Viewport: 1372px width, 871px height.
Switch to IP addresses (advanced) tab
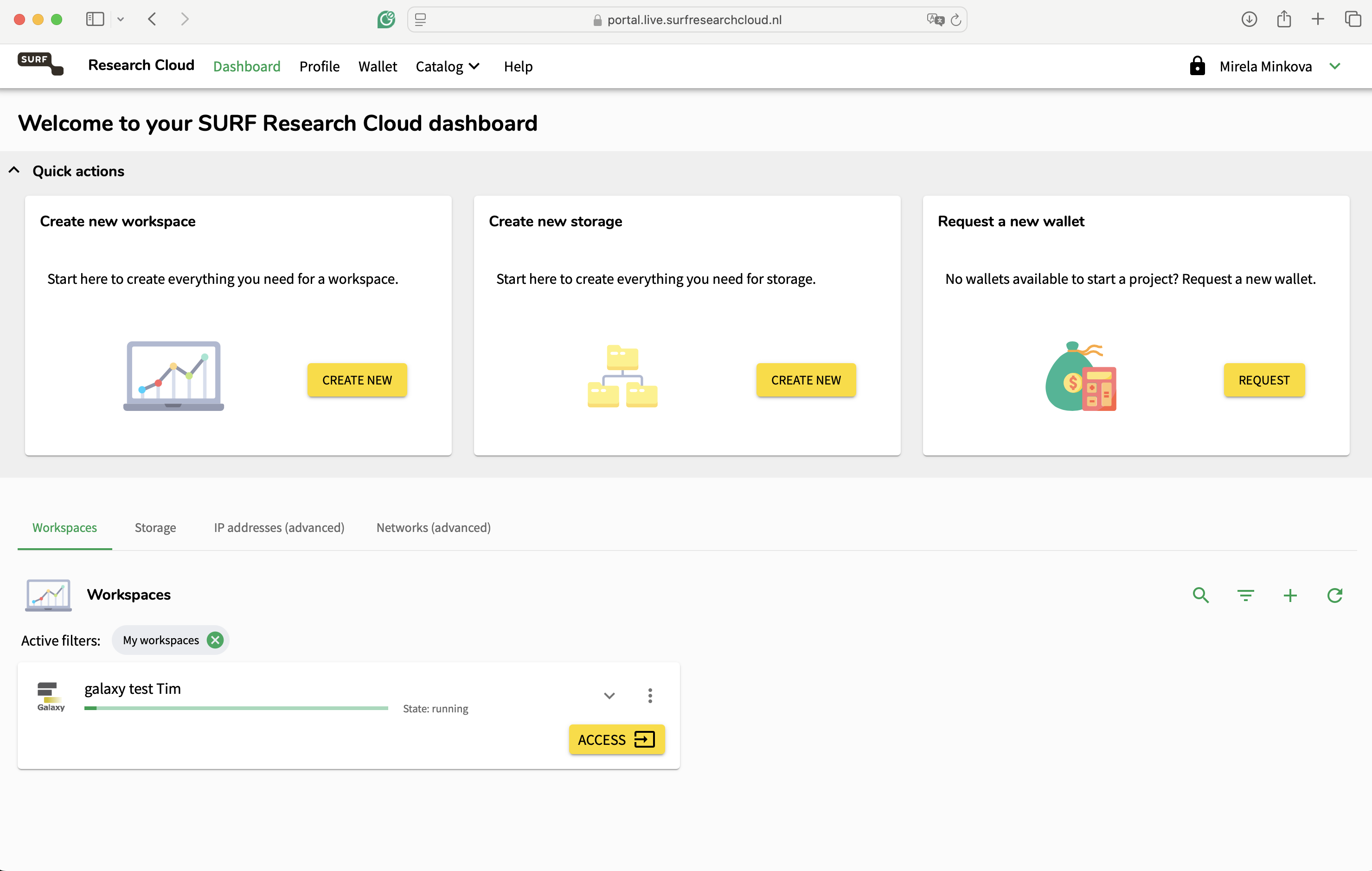(x=279, y=527)
